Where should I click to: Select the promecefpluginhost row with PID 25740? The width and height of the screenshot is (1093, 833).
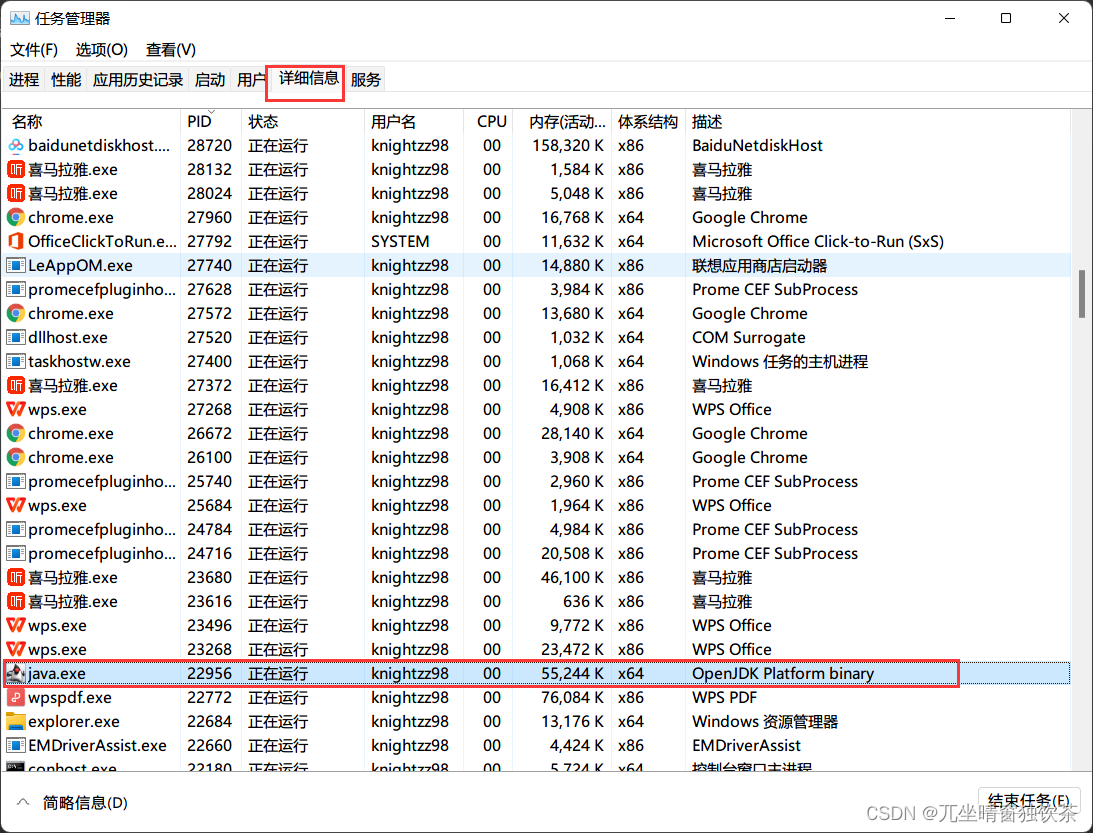[x=537, y=482]
